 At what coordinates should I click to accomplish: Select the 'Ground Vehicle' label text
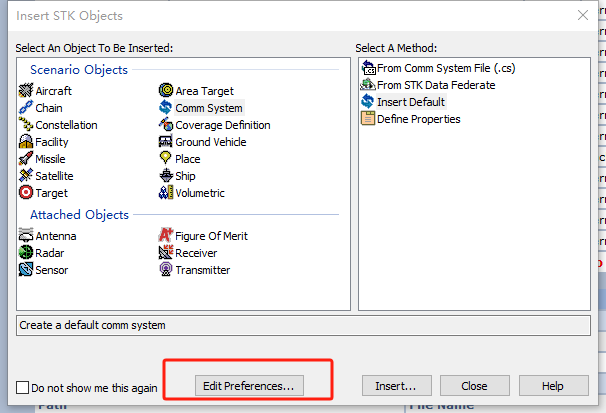[211, 142]
